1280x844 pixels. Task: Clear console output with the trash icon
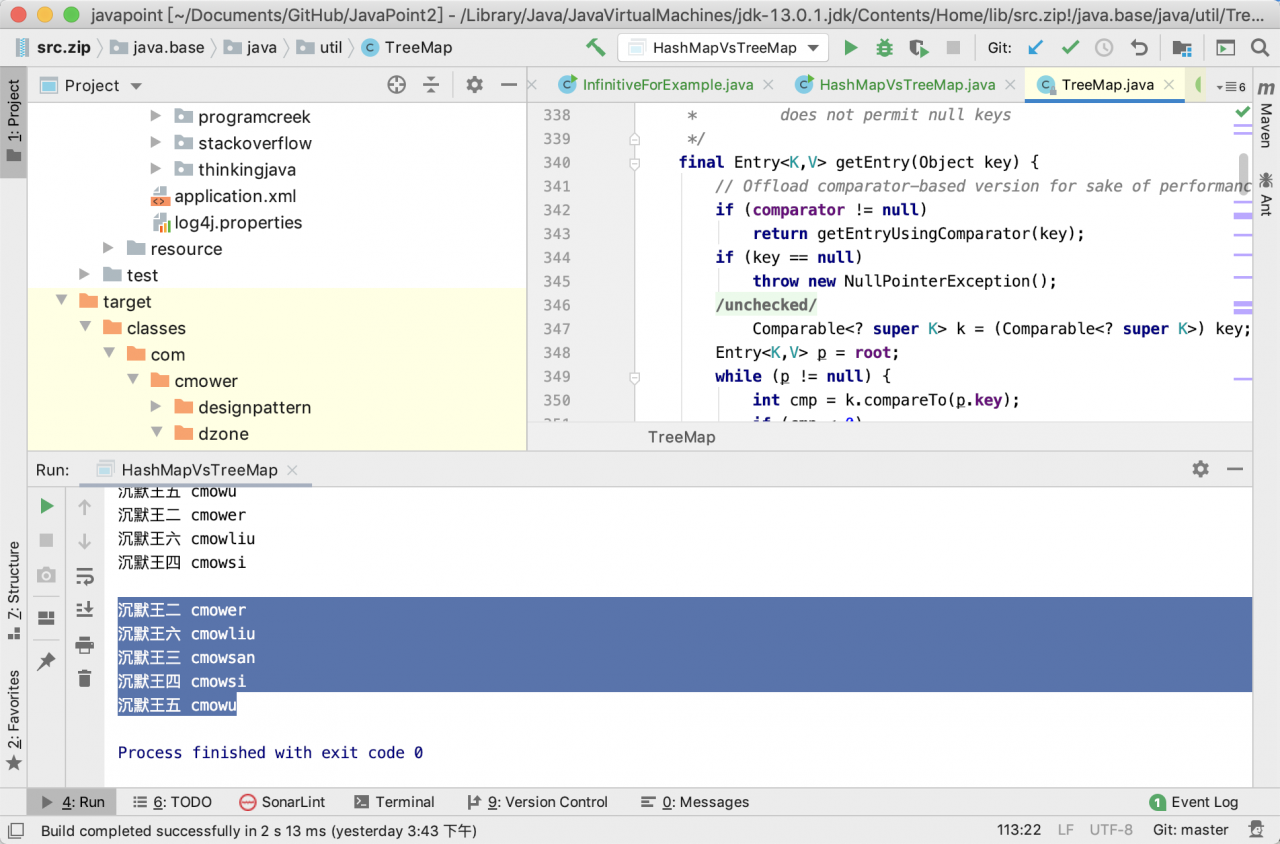[x=85, y=678]
